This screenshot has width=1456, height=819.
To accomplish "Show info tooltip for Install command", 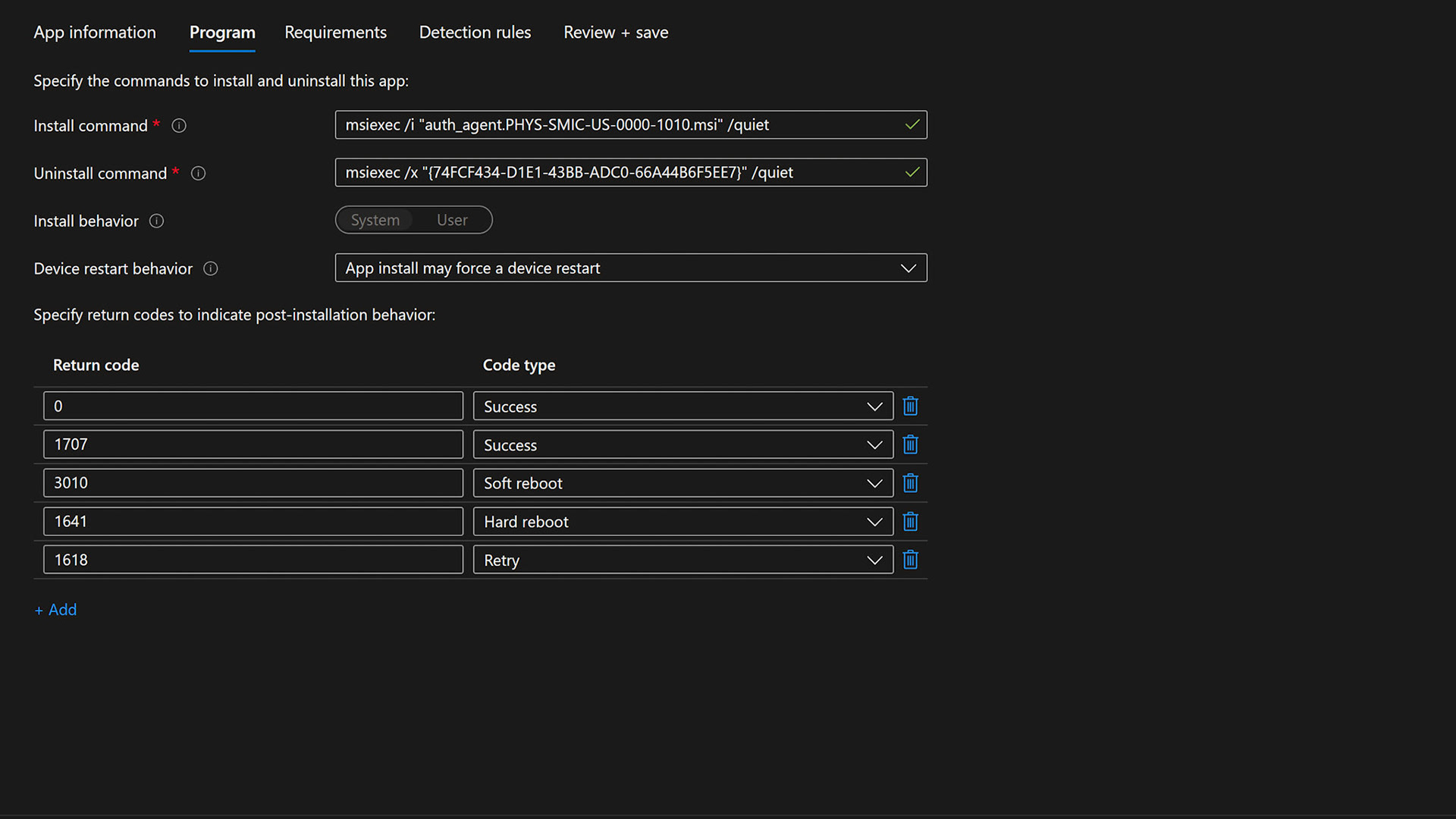I will pos(179,126).
